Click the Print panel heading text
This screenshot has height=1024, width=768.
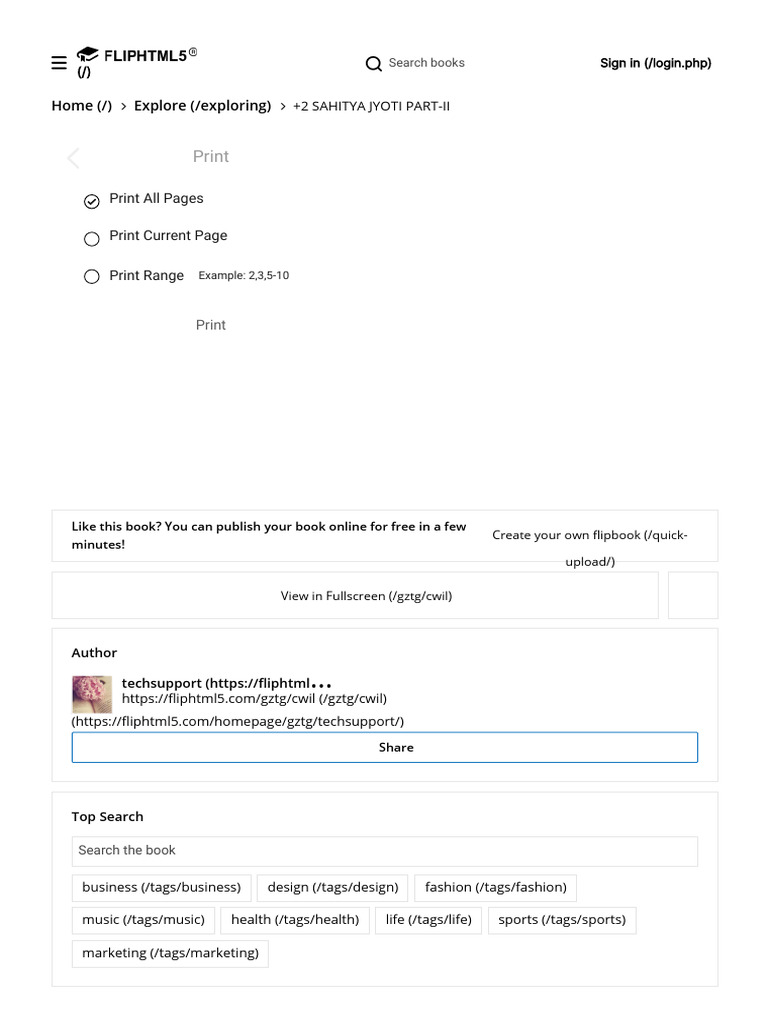[211, 157]
